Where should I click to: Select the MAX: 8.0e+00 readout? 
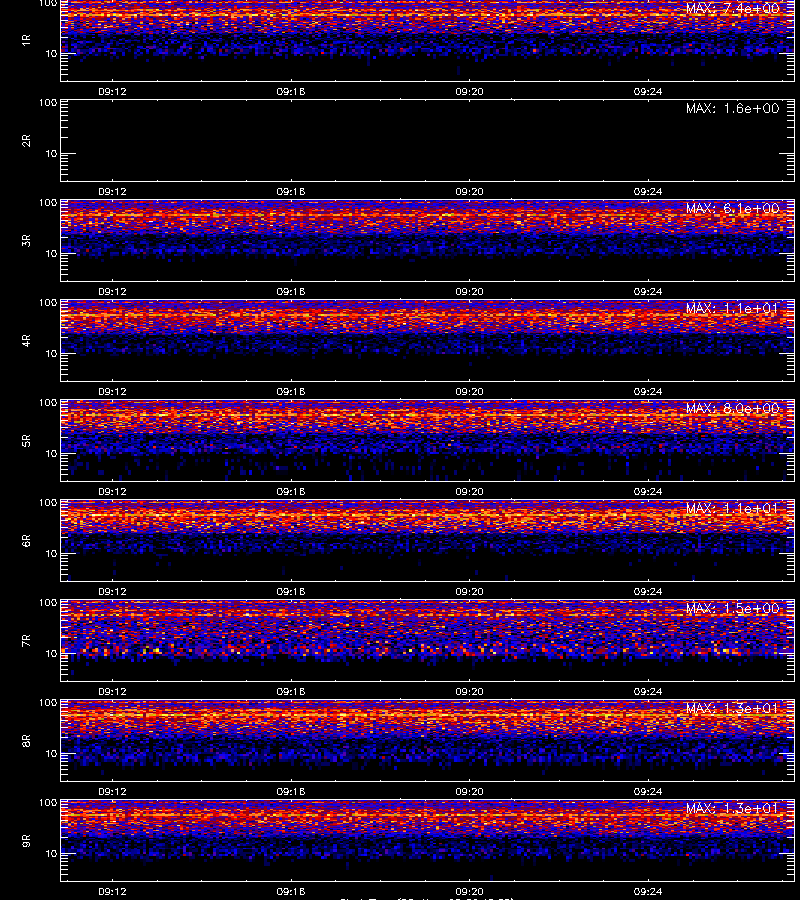[732, 409]
